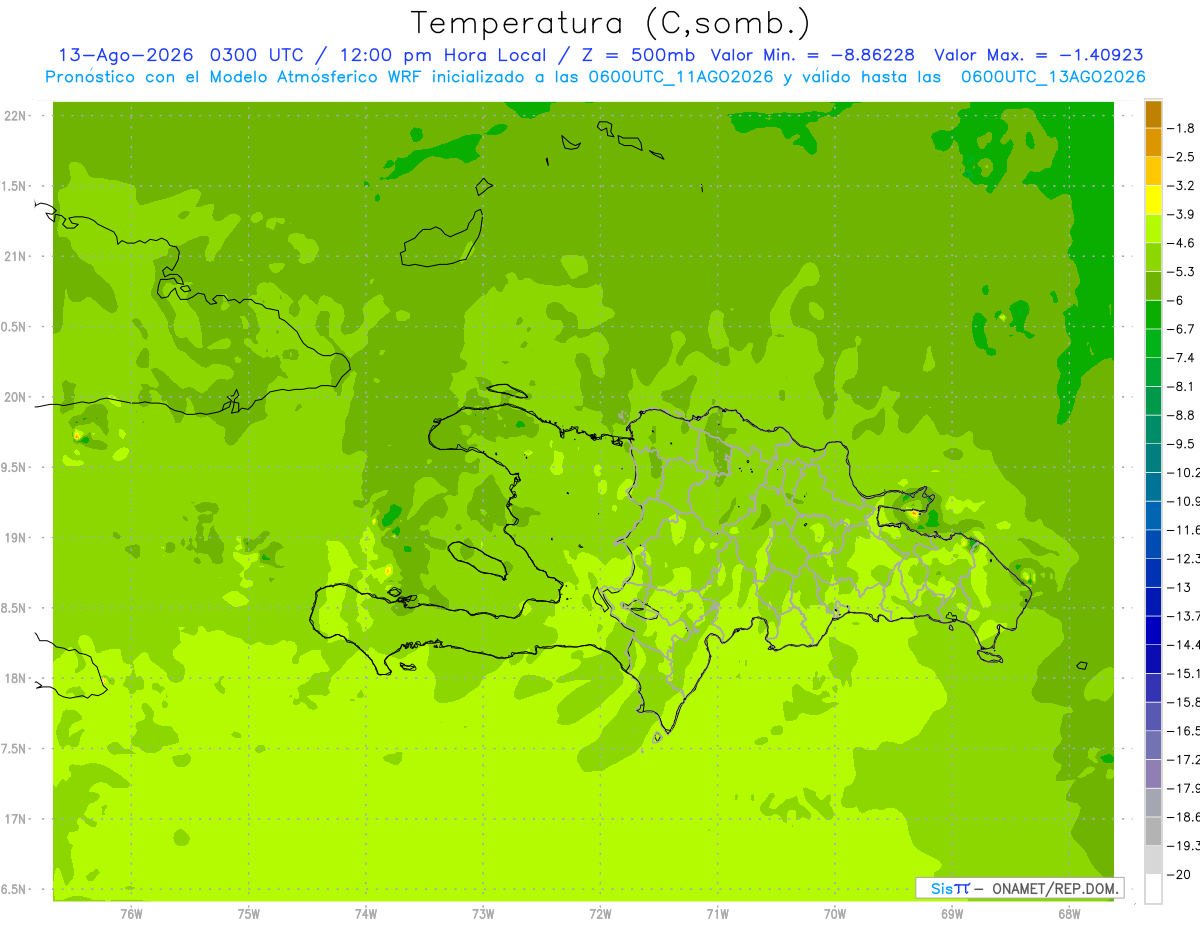This screenshot has height=927, width=1200.
Task: Click the -9.5 colorbar label
Action: pyautogui.click(x=1180, y=443)
